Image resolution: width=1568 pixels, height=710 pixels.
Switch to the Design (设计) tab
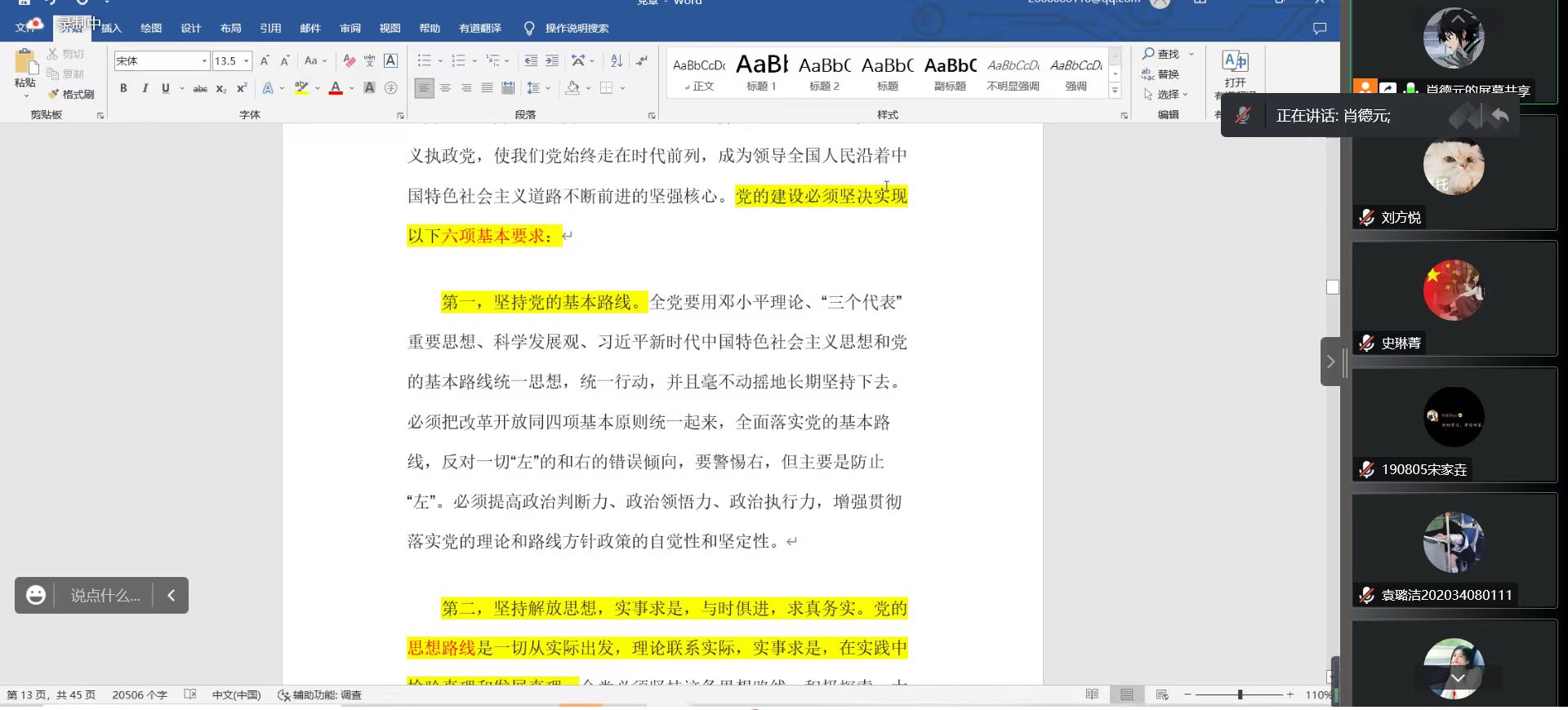pos(191,29)
